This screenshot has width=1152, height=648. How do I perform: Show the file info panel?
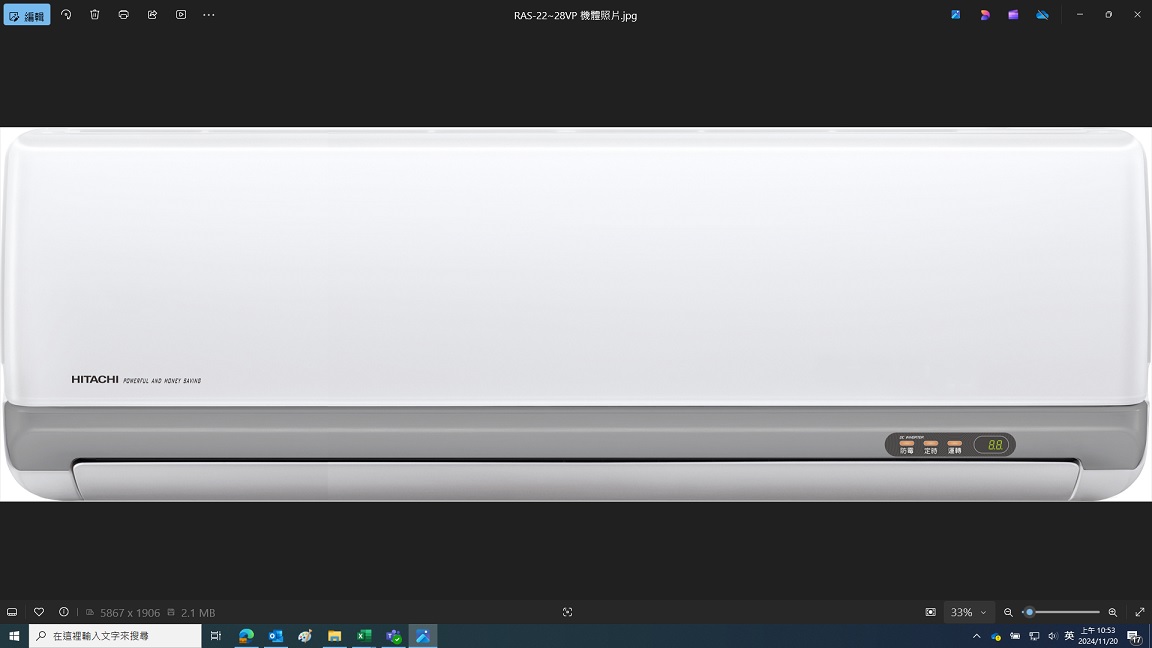point(64,612)
